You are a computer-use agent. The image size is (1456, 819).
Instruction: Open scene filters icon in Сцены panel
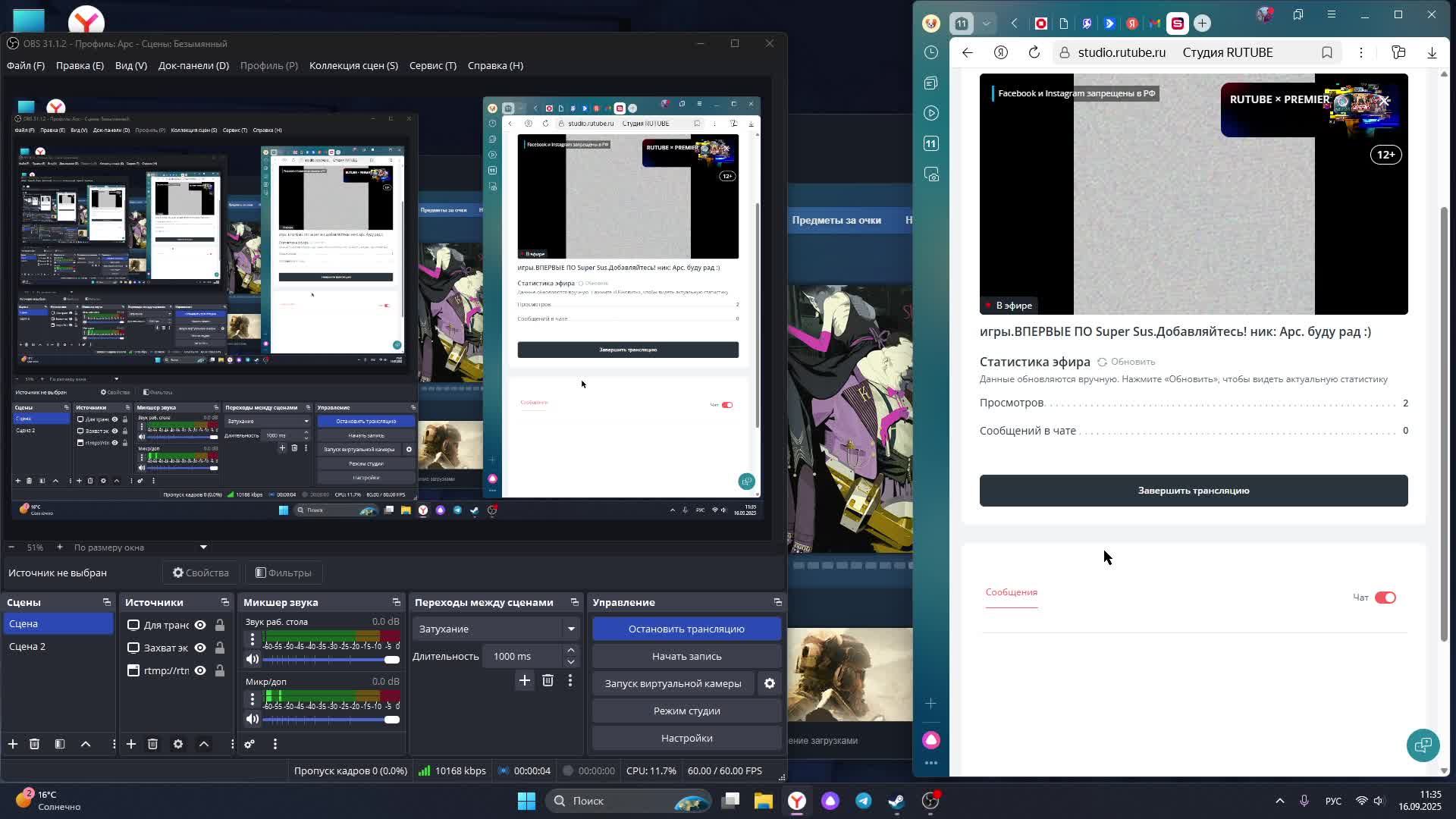click(x=60, y=744)
